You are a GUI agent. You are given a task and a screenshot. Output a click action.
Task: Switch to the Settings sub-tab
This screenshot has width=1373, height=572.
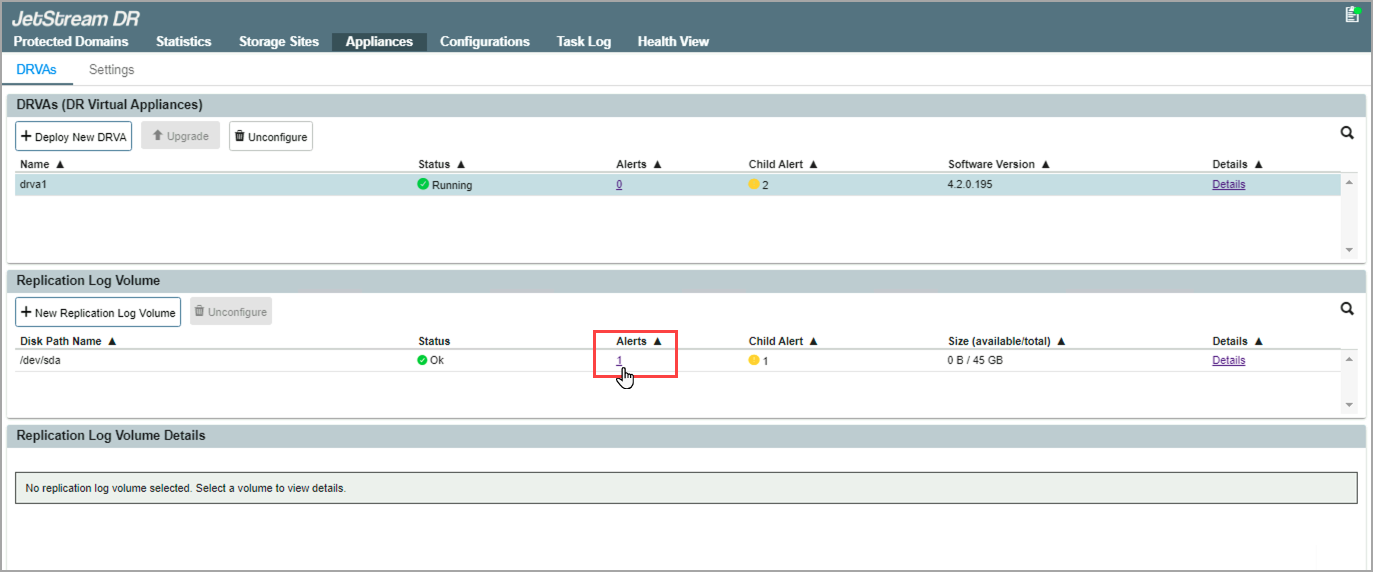111,70
